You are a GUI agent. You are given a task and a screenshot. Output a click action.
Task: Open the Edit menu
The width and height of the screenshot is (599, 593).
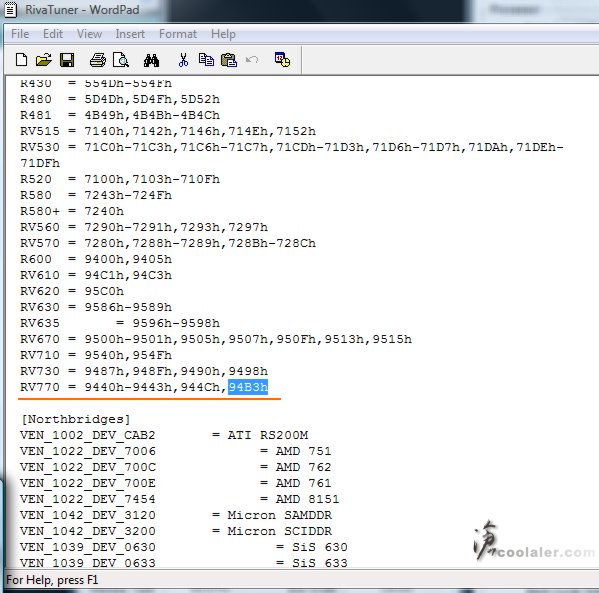53,34
